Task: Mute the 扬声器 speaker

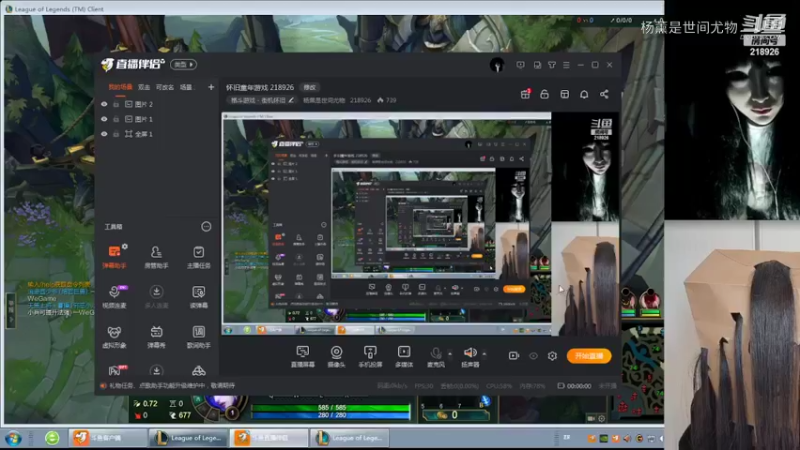Action: pyautogui.click(x=470, y=356)
